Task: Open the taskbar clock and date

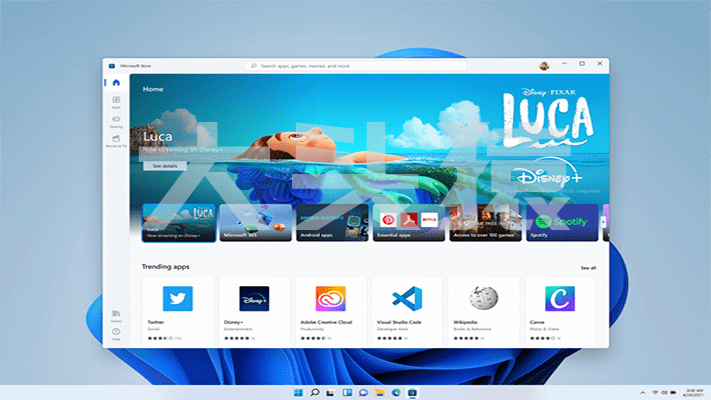Action: (694, 393)
